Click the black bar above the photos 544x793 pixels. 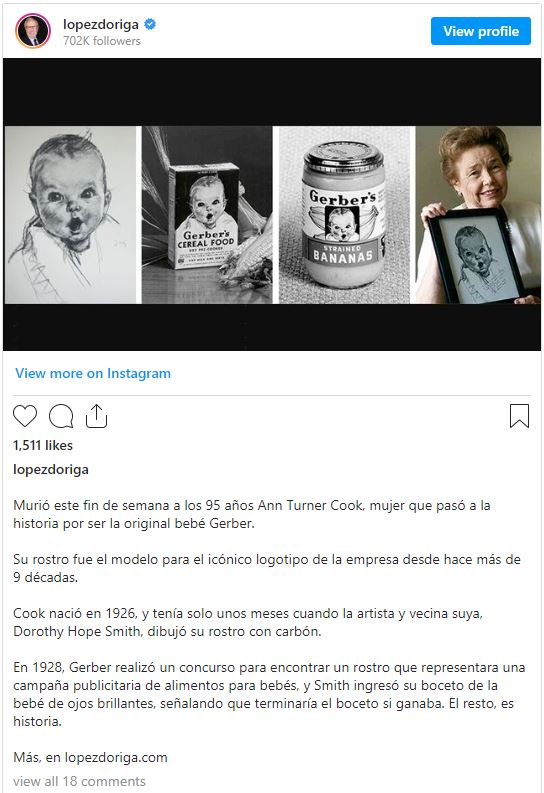click(x=272, y=92)
